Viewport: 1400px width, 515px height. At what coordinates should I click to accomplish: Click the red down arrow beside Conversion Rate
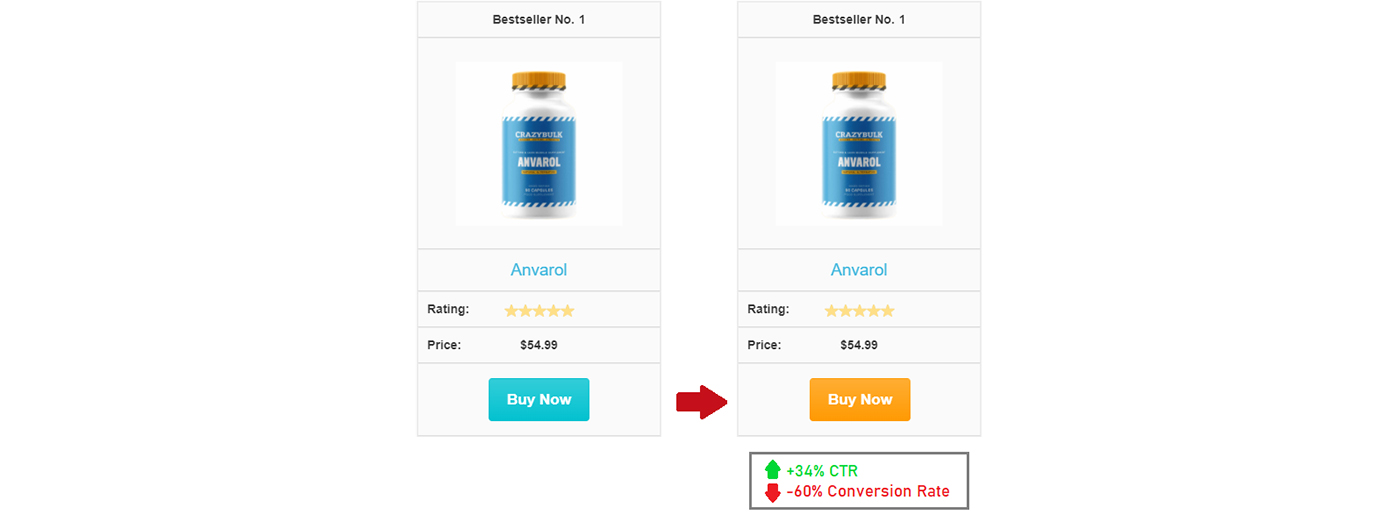click(x=772, y=492)
